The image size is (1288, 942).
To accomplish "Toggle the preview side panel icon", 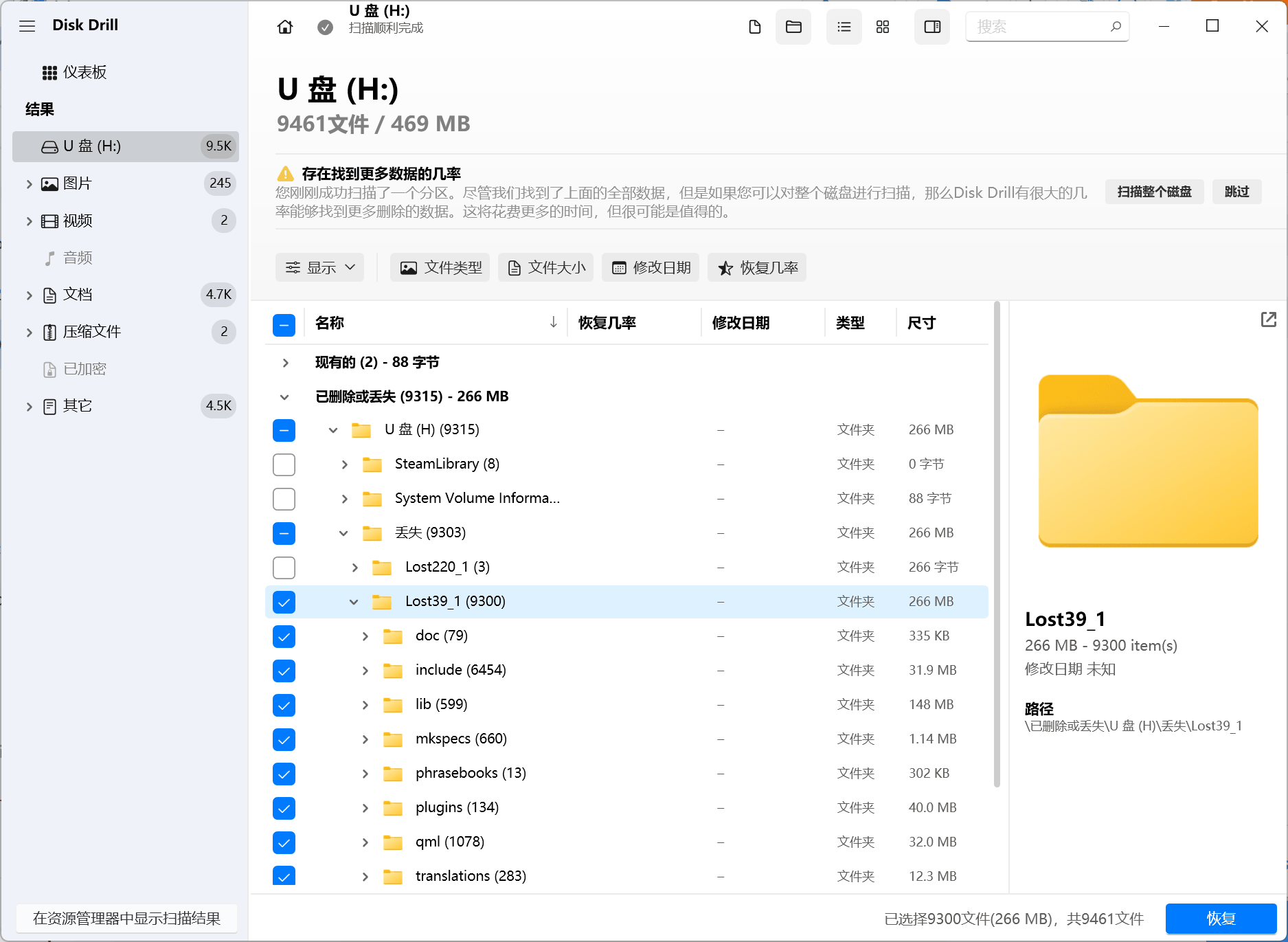I will tap(932, 27).
